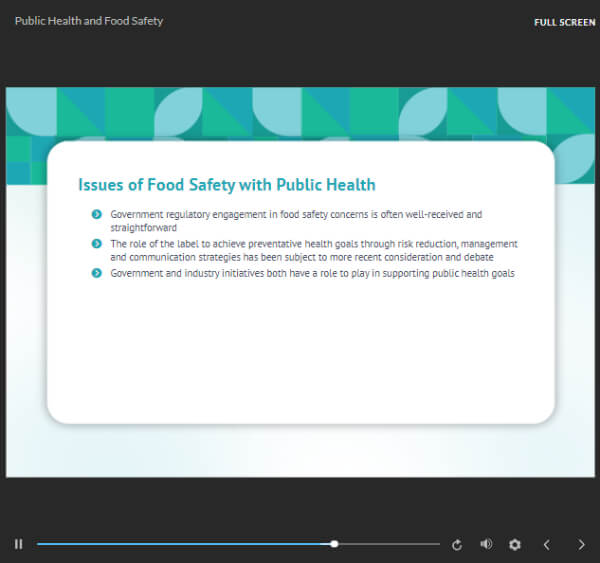Image resolution: width=600 pixels, height=563 pixels.
Task: Replay the current slide
Action: 457,544
